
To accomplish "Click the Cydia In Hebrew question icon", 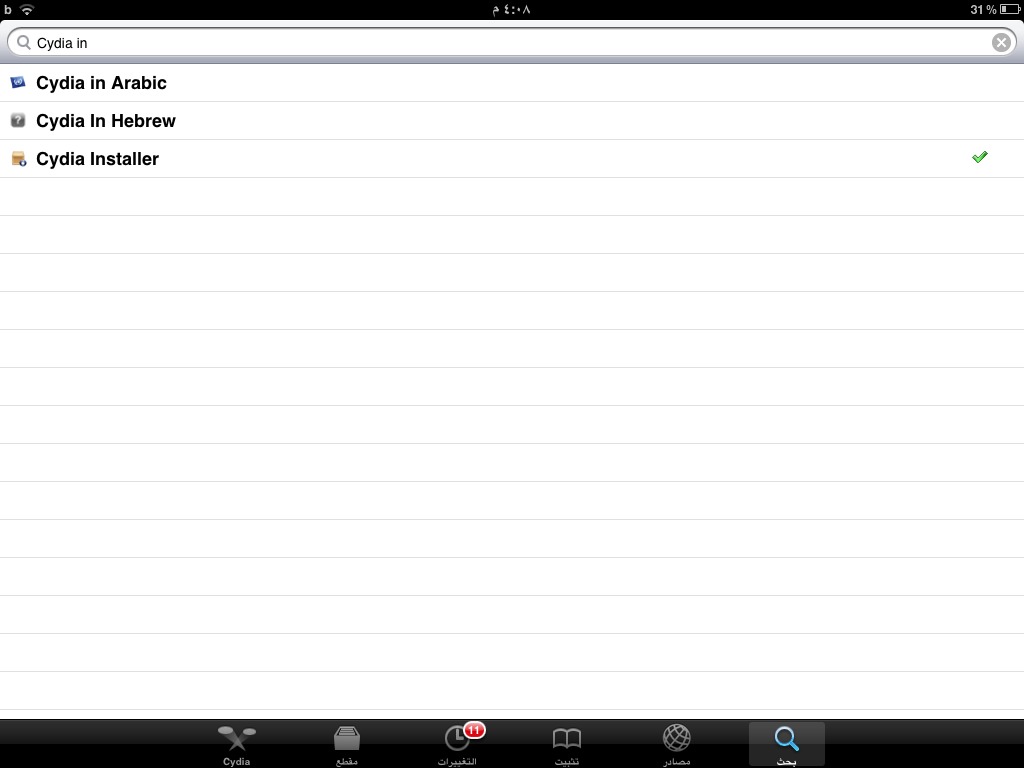I will (x=18, y=120).
